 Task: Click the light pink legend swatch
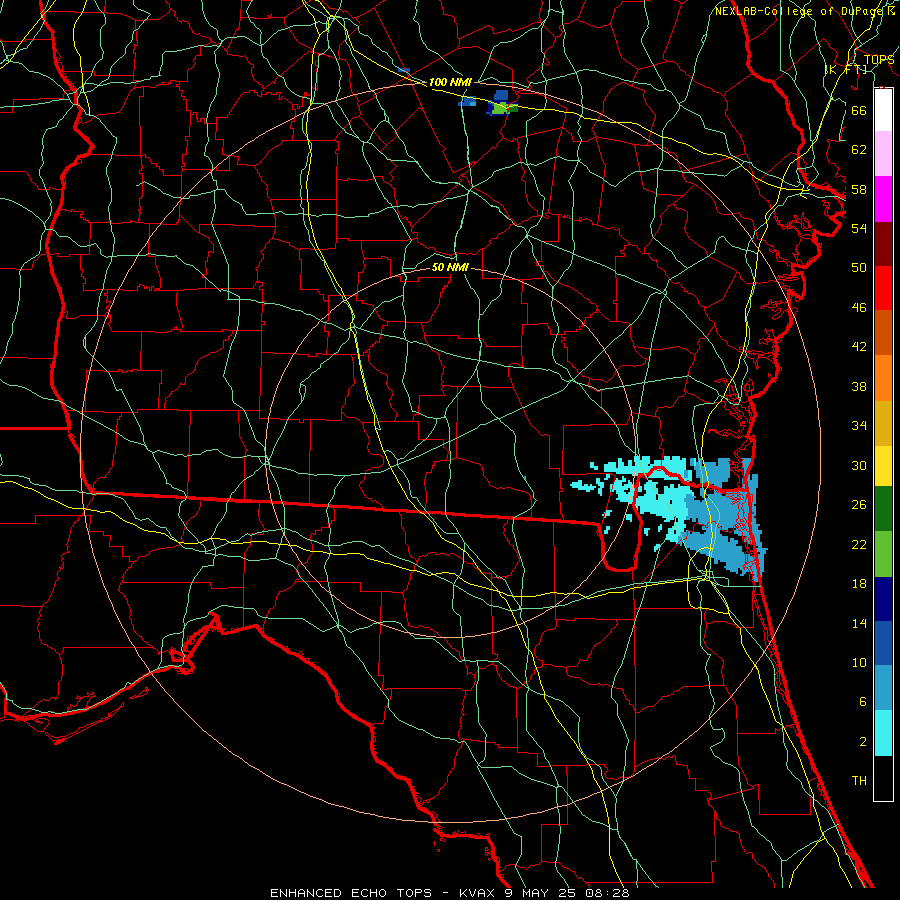coord(883,154)
